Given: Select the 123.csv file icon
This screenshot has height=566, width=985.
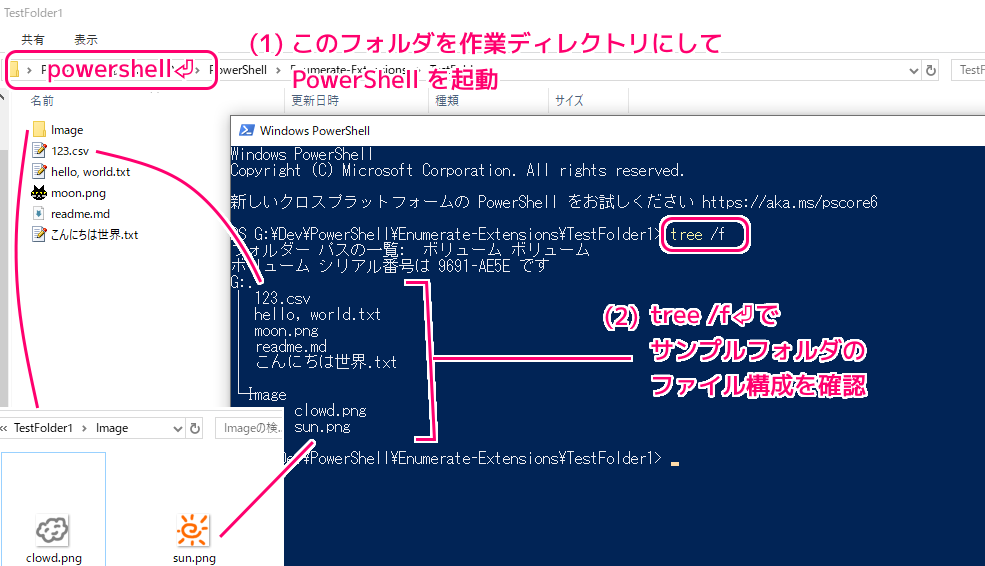Looking at the screenshot, I should point(39,150).
